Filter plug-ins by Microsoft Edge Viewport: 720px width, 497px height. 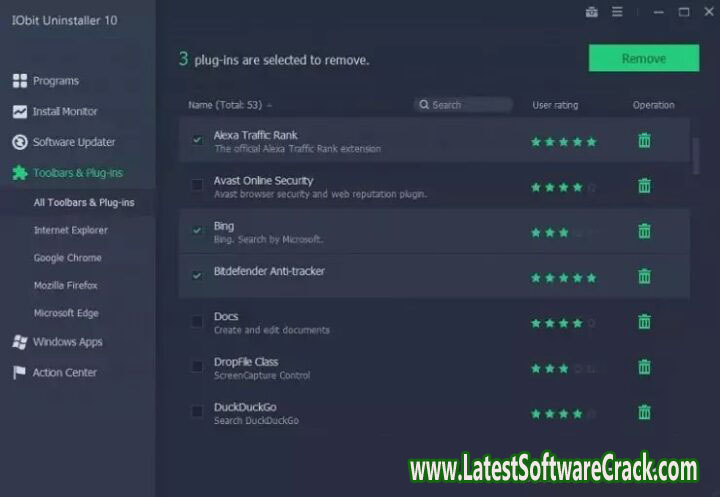click(66, 313)
